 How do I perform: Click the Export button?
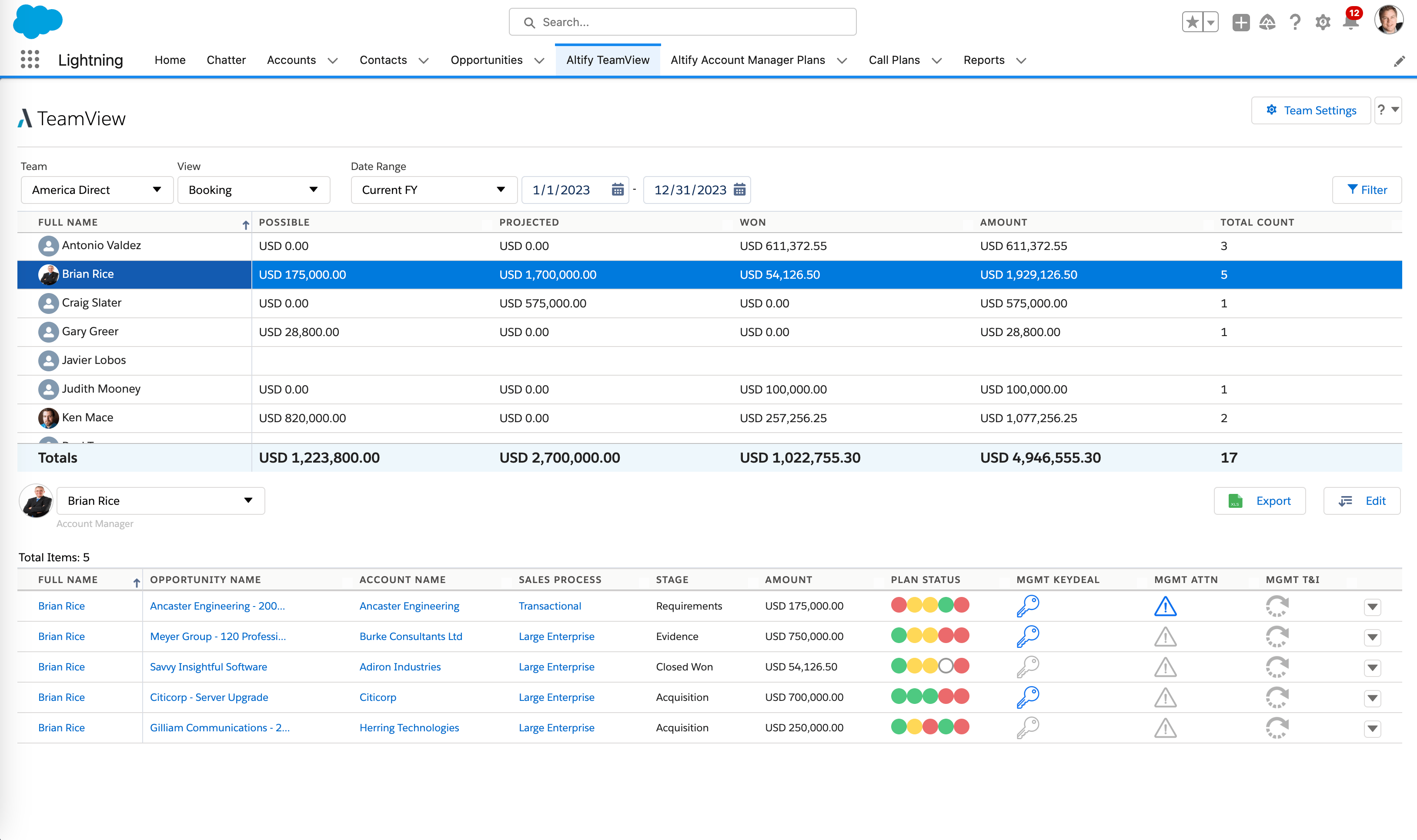tap(1259, 501)
